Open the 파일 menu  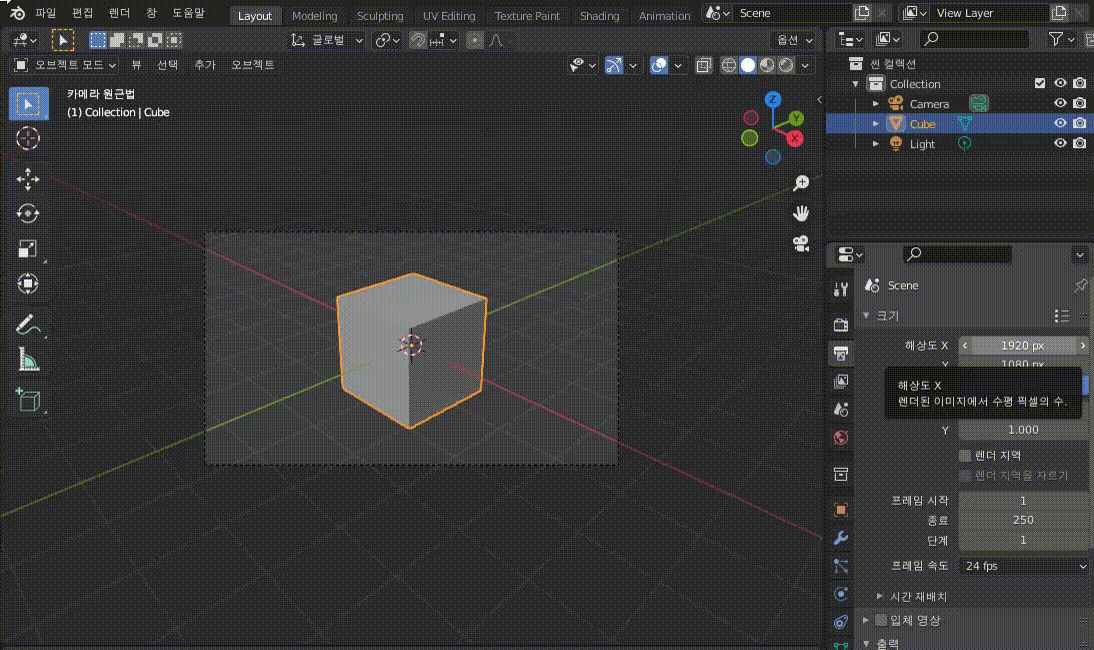[x=45, y=13]
